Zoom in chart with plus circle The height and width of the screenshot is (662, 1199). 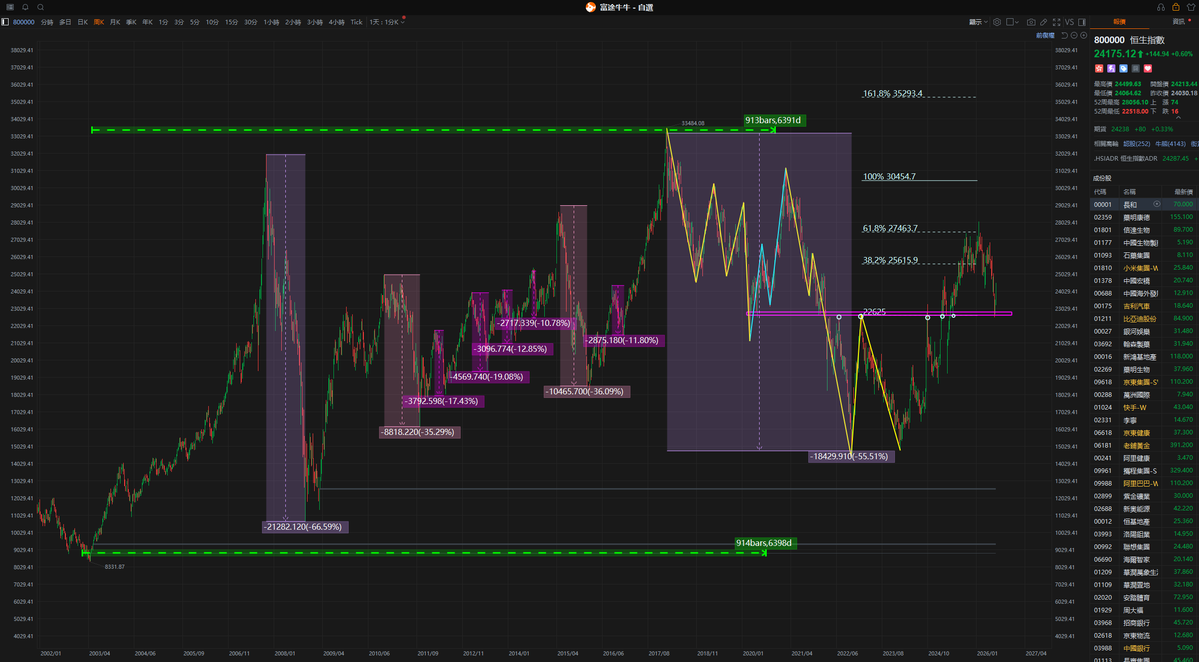tap(1084, 35)
